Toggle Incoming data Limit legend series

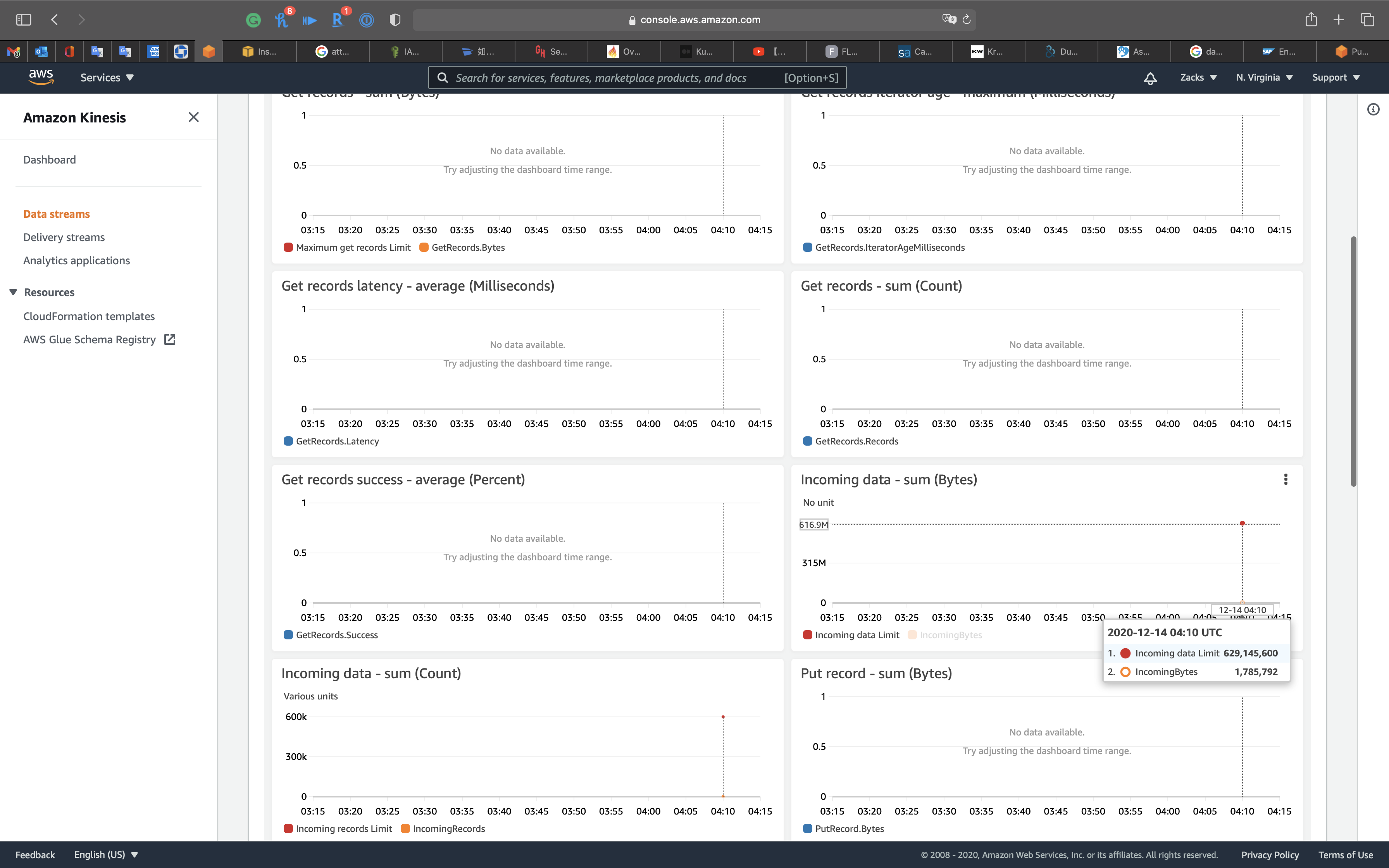851,635
